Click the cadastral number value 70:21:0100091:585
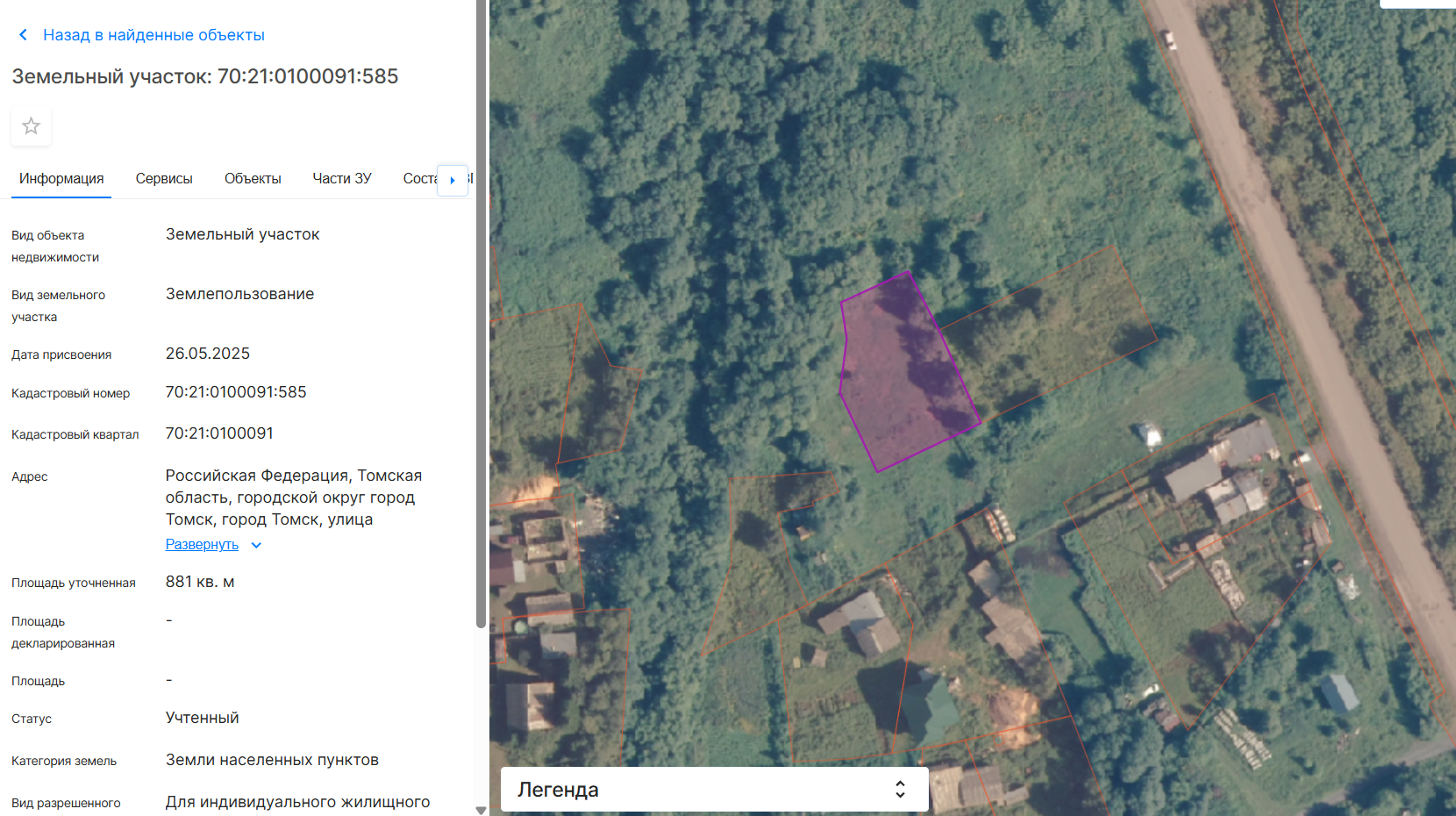Image resolution: width=1456 pixels, height=816 pixels. point(236,392)
